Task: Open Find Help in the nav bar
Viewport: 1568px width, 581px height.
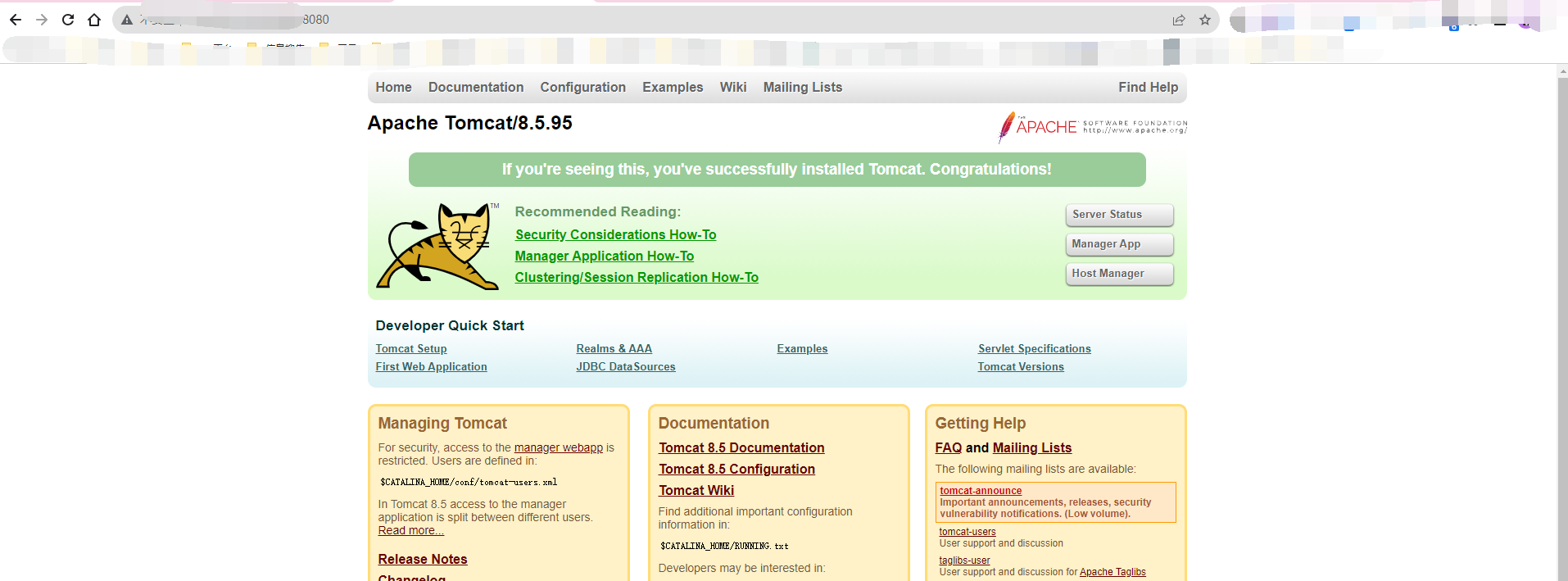Action: tap(1148, 87)
